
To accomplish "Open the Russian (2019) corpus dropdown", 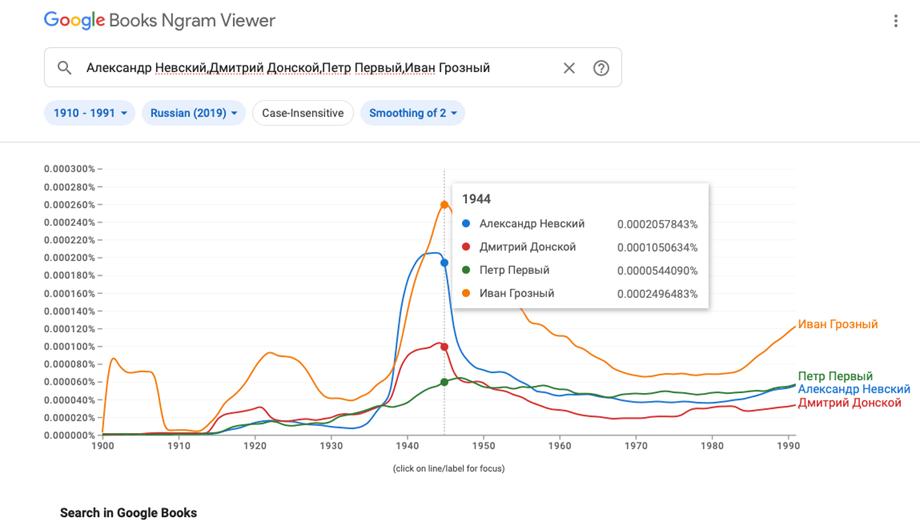I will click(193, 113).
